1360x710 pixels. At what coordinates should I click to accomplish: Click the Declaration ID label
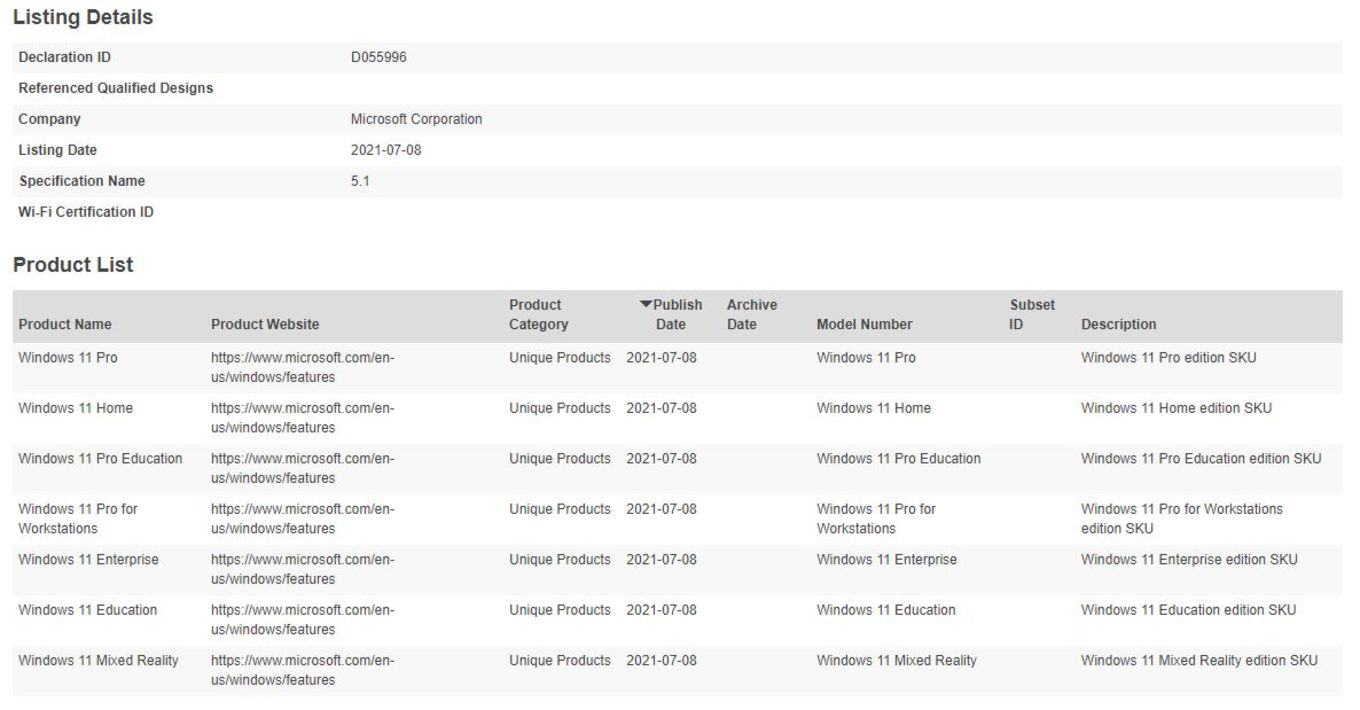(65, 57)
